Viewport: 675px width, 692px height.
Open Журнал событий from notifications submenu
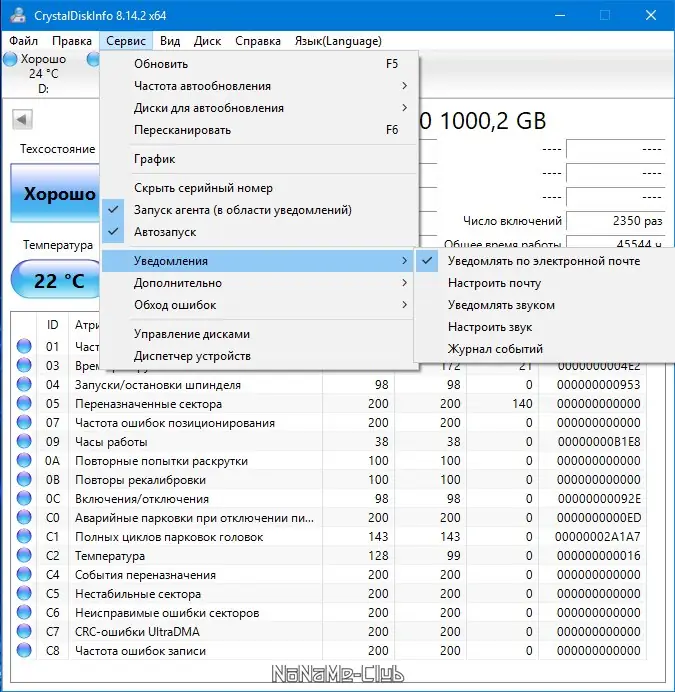[496, 349]
